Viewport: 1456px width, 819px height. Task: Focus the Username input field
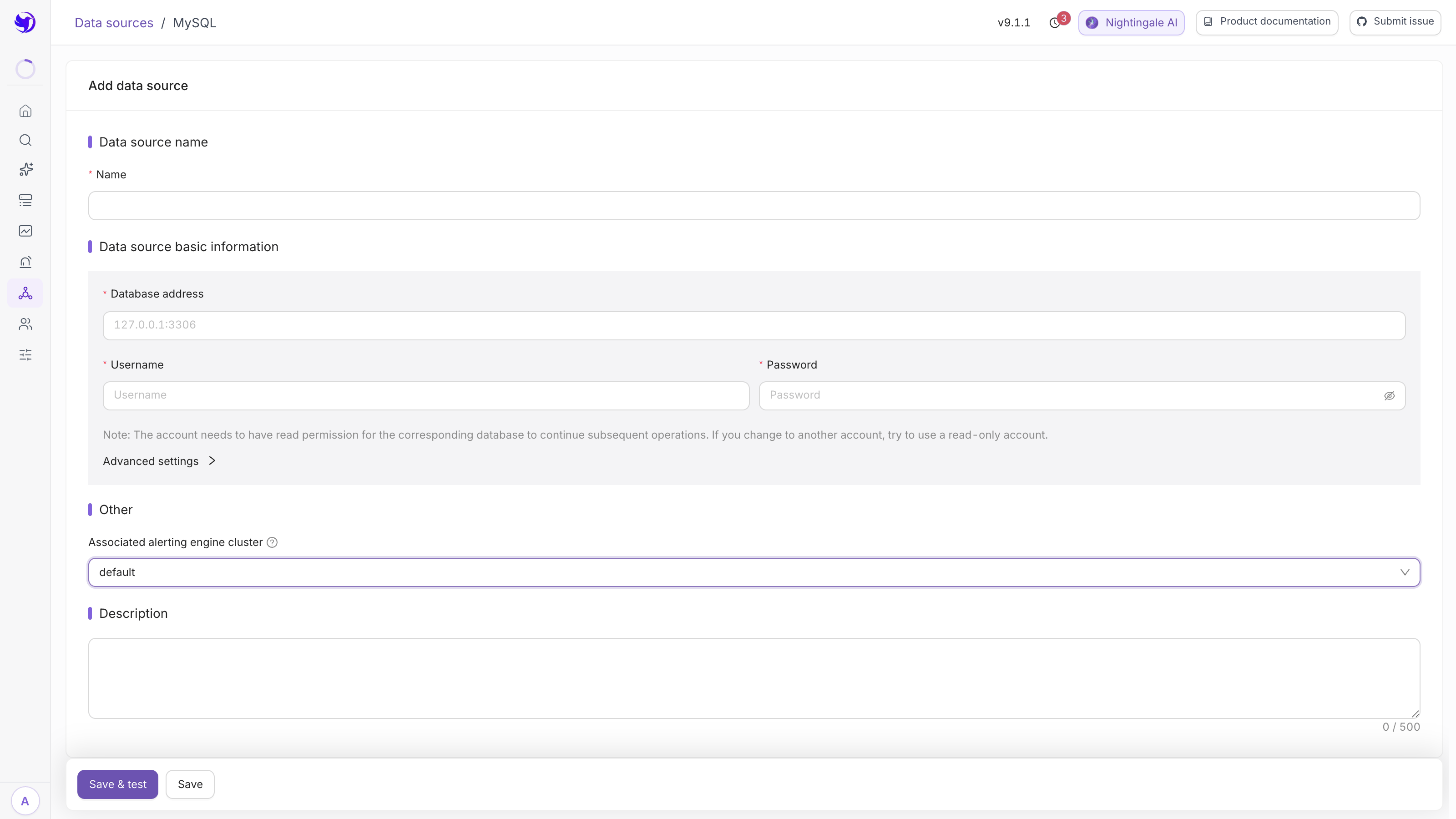[x=426, y=396]
